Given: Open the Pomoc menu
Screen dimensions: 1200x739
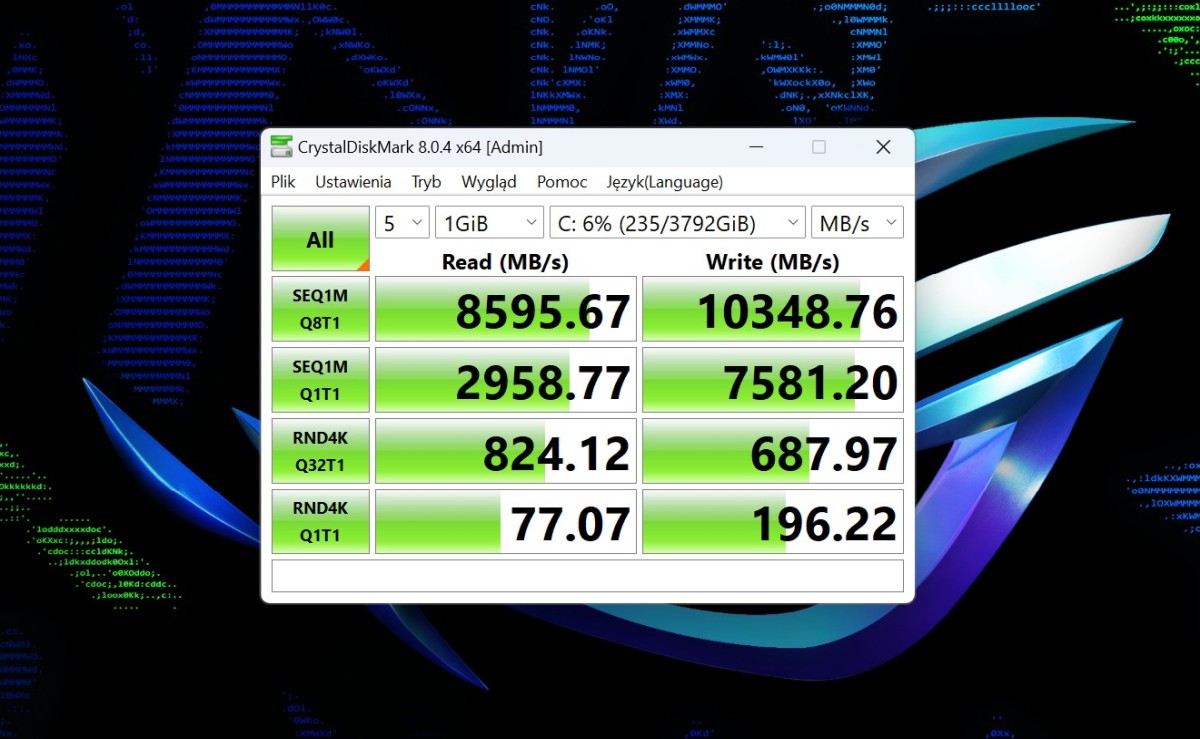Looking at the screenshot, I should (562, 182).
